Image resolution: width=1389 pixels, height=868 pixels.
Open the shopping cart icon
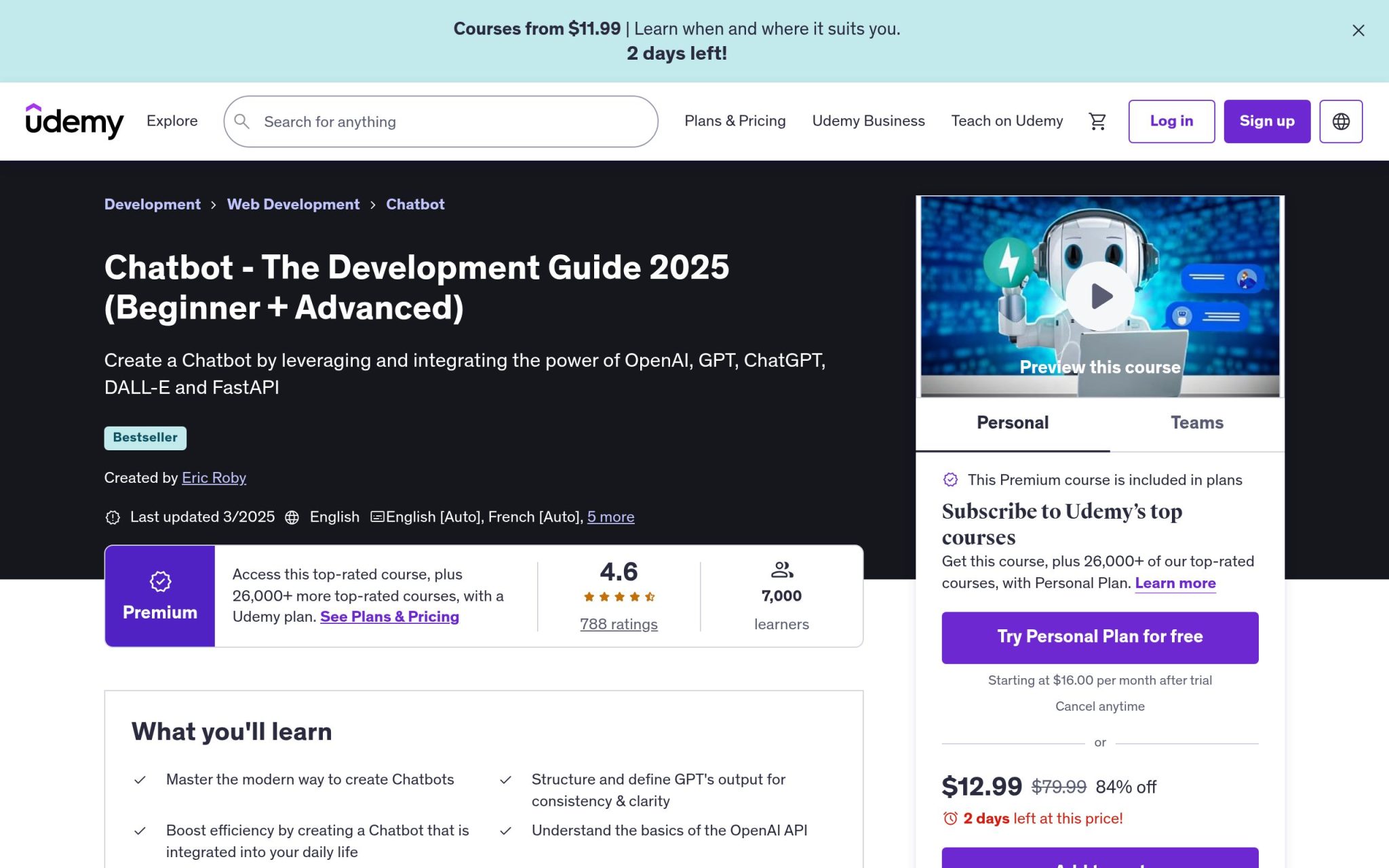tap(1097, 121)
